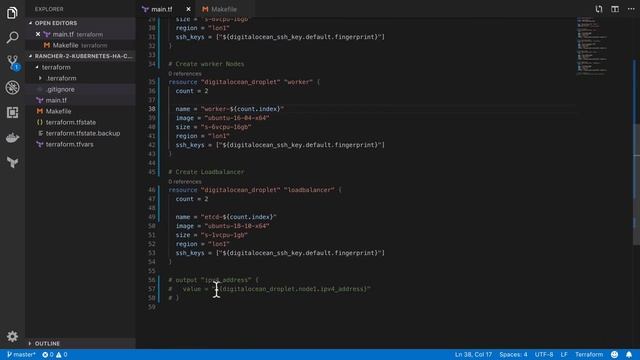This screenshot has height=360, width=640.
Task: Click on name = "worker-${count.index}" line
Action: tap(229, 109)
